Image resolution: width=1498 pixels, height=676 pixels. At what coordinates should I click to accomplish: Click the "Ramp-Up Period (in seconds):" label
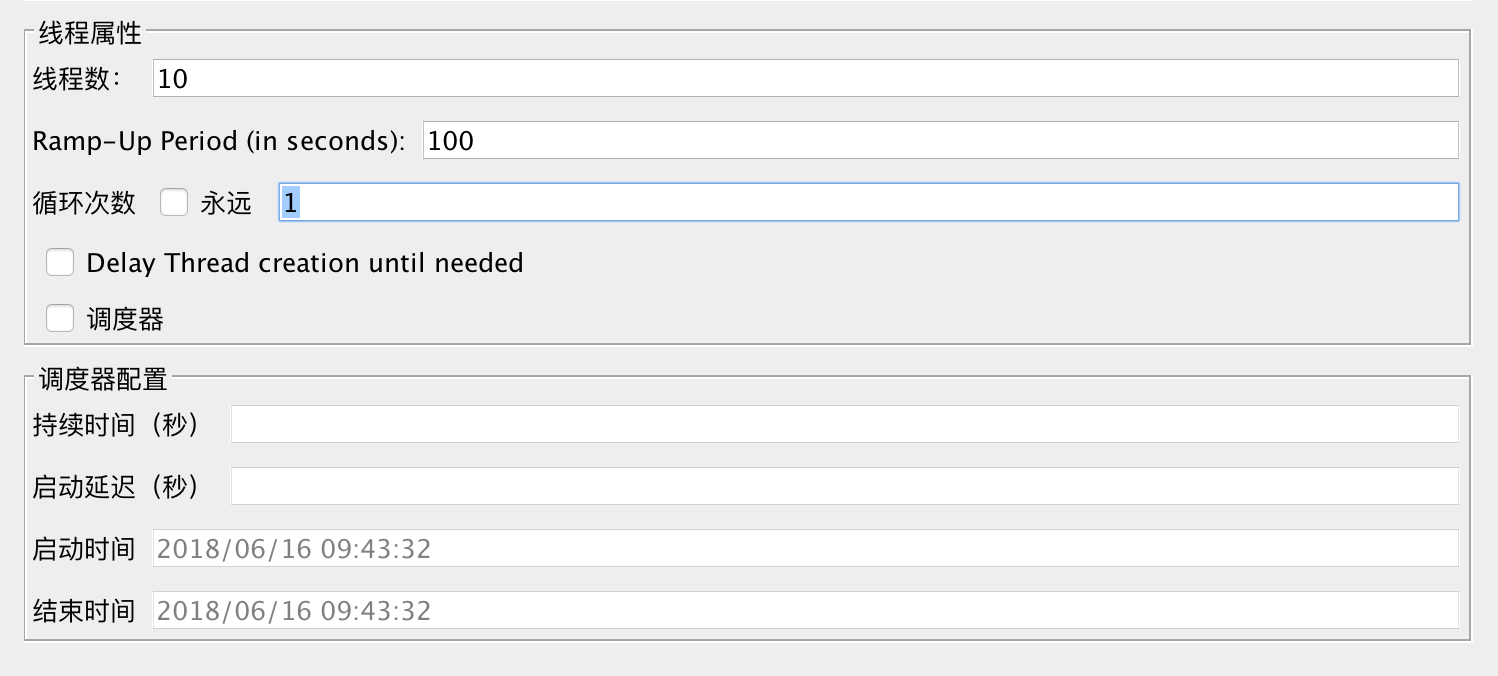pos(218,141)
